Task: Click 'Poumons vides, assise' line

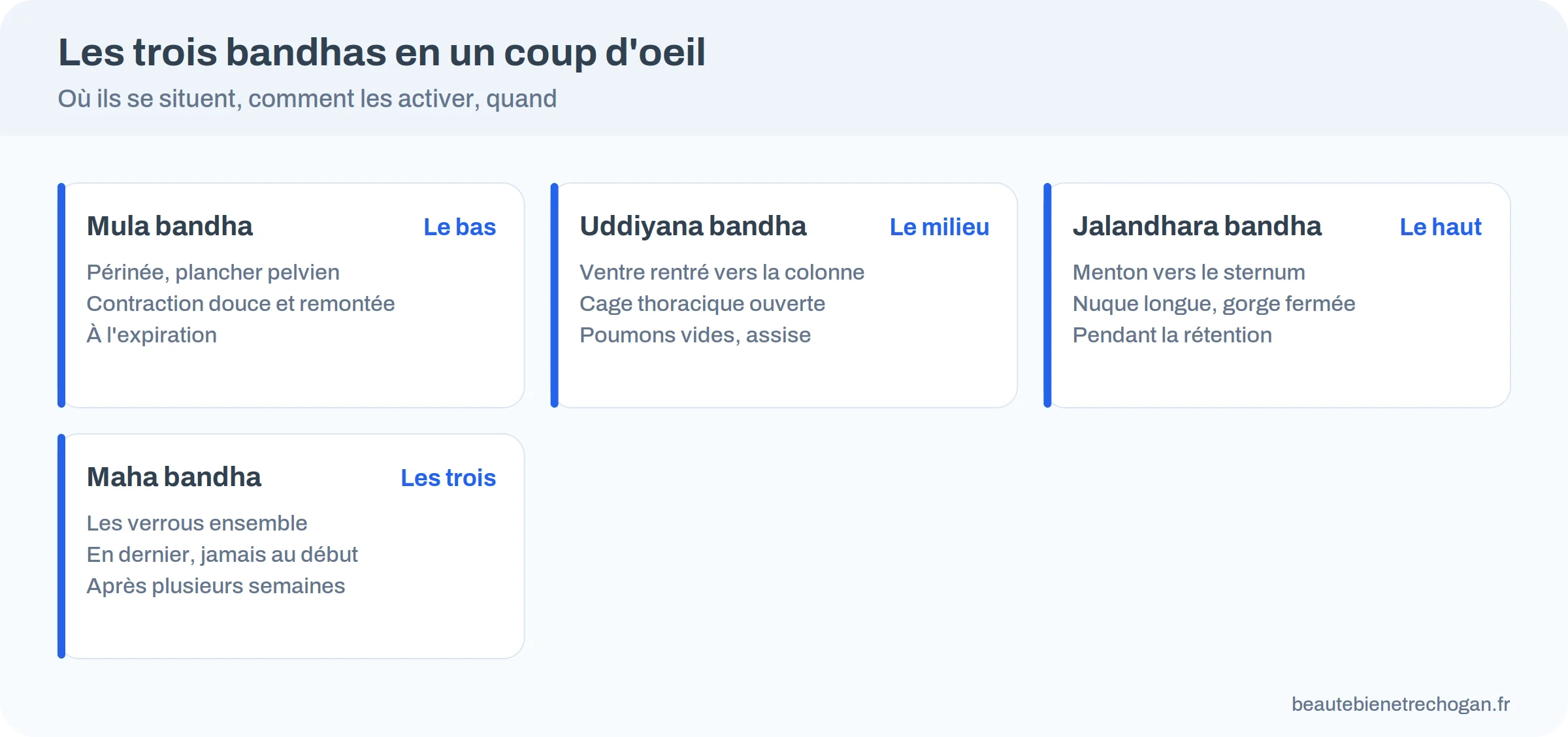Action: [695, 335]
